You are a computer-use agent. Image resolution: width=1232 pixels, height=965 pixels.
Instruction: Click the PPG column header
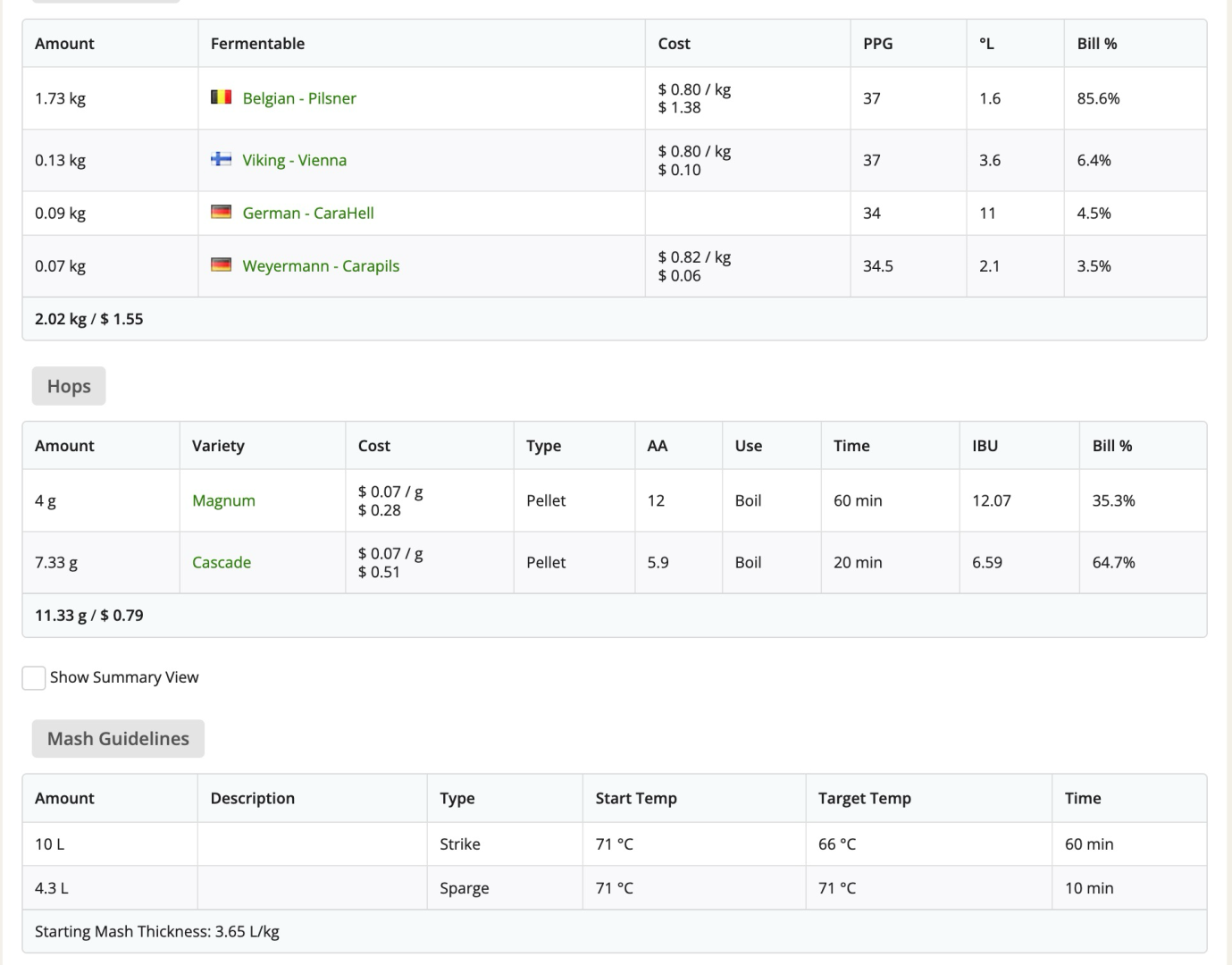[x=877, y=43]
